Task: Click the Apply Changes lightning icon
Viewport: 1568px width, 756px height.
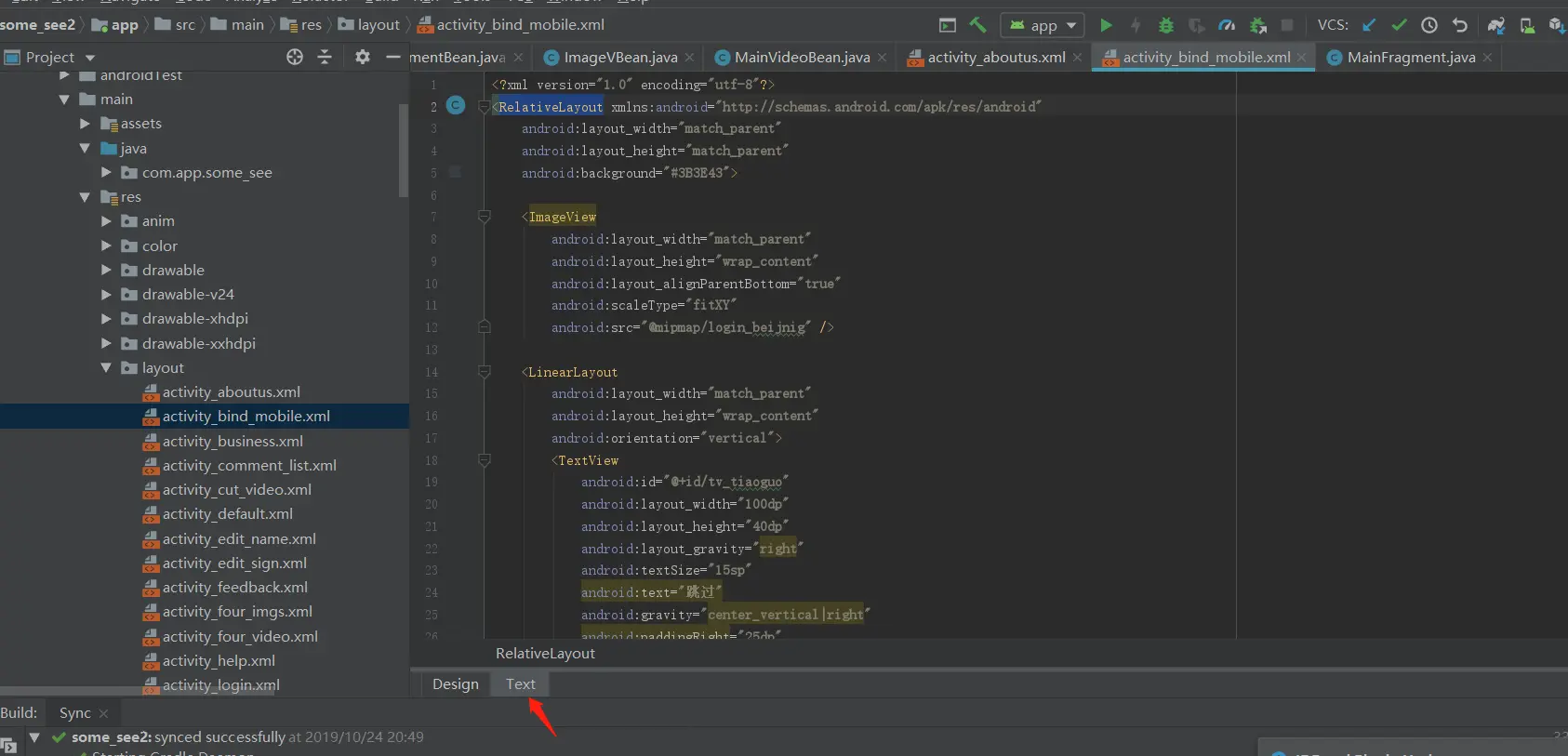Action: pyautogui.click(x=1136, y=25)
